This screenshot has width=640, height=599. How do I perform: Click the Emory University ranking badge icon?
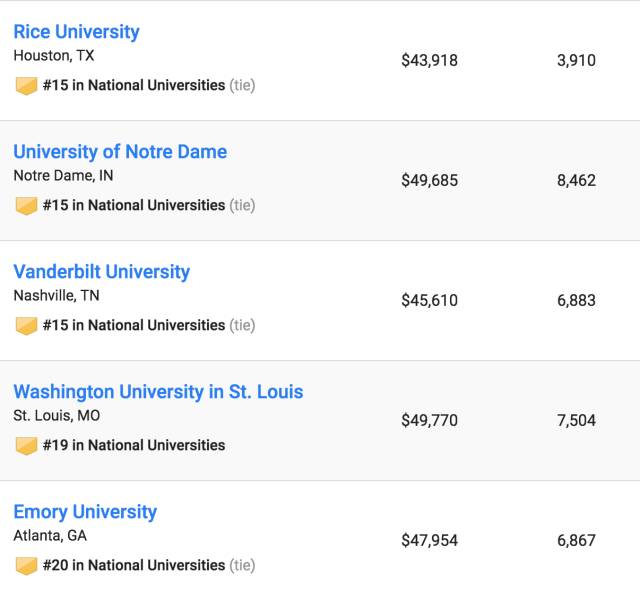(x=26, y=566)
